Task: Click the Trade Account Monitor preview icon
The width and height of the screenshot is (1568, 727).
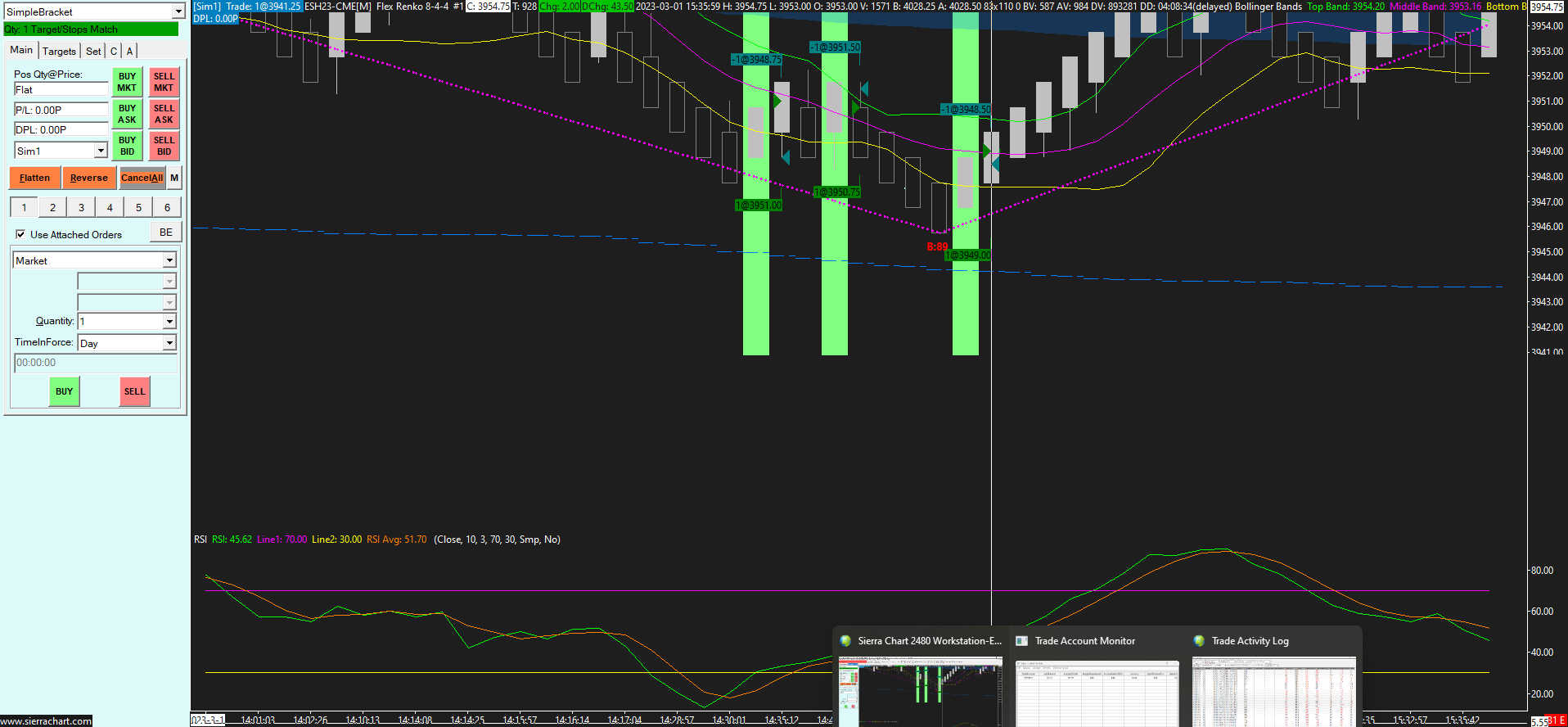Action: [x=1021, y=641]
